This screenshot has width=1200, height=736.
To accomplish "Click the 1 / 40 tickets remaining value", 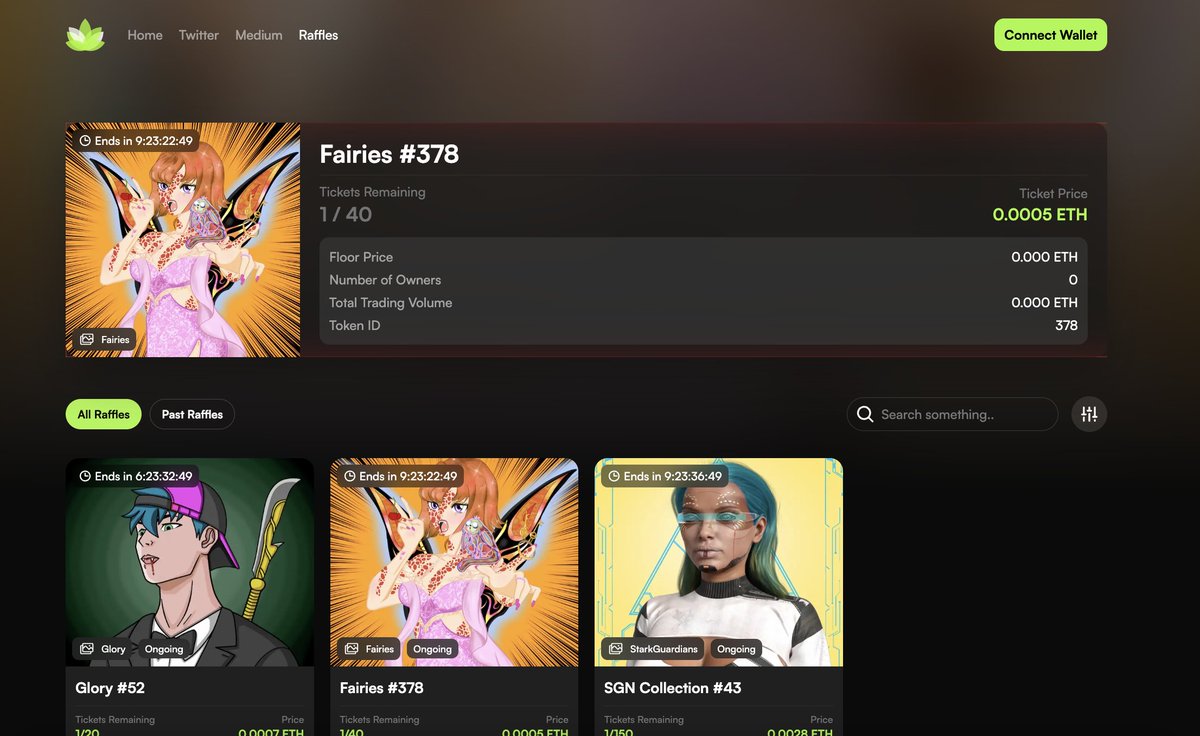I will tap(346, 214).
